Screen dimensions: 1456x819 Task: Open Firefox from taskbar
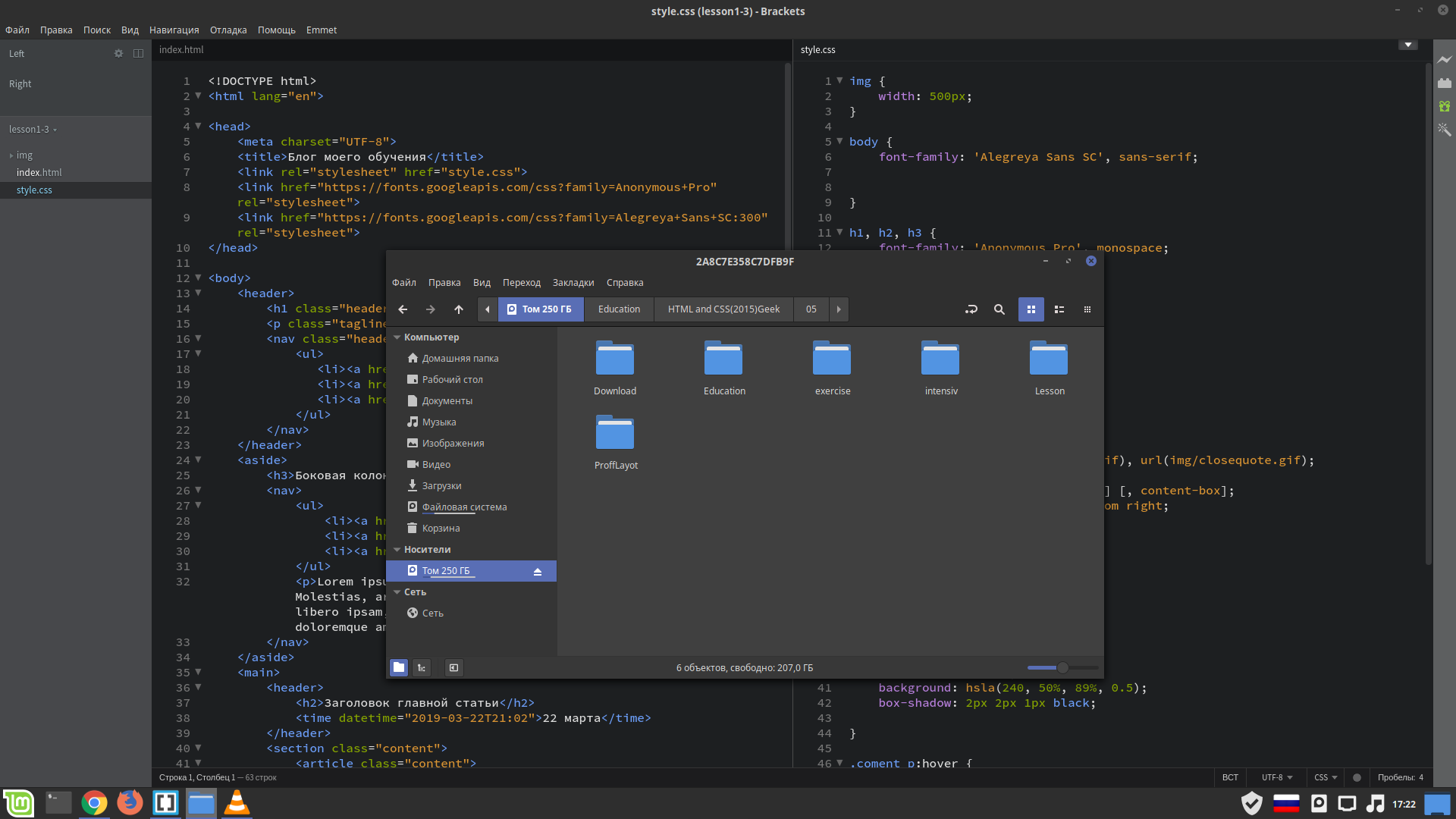pyautogui.click(x=130, y=803)
